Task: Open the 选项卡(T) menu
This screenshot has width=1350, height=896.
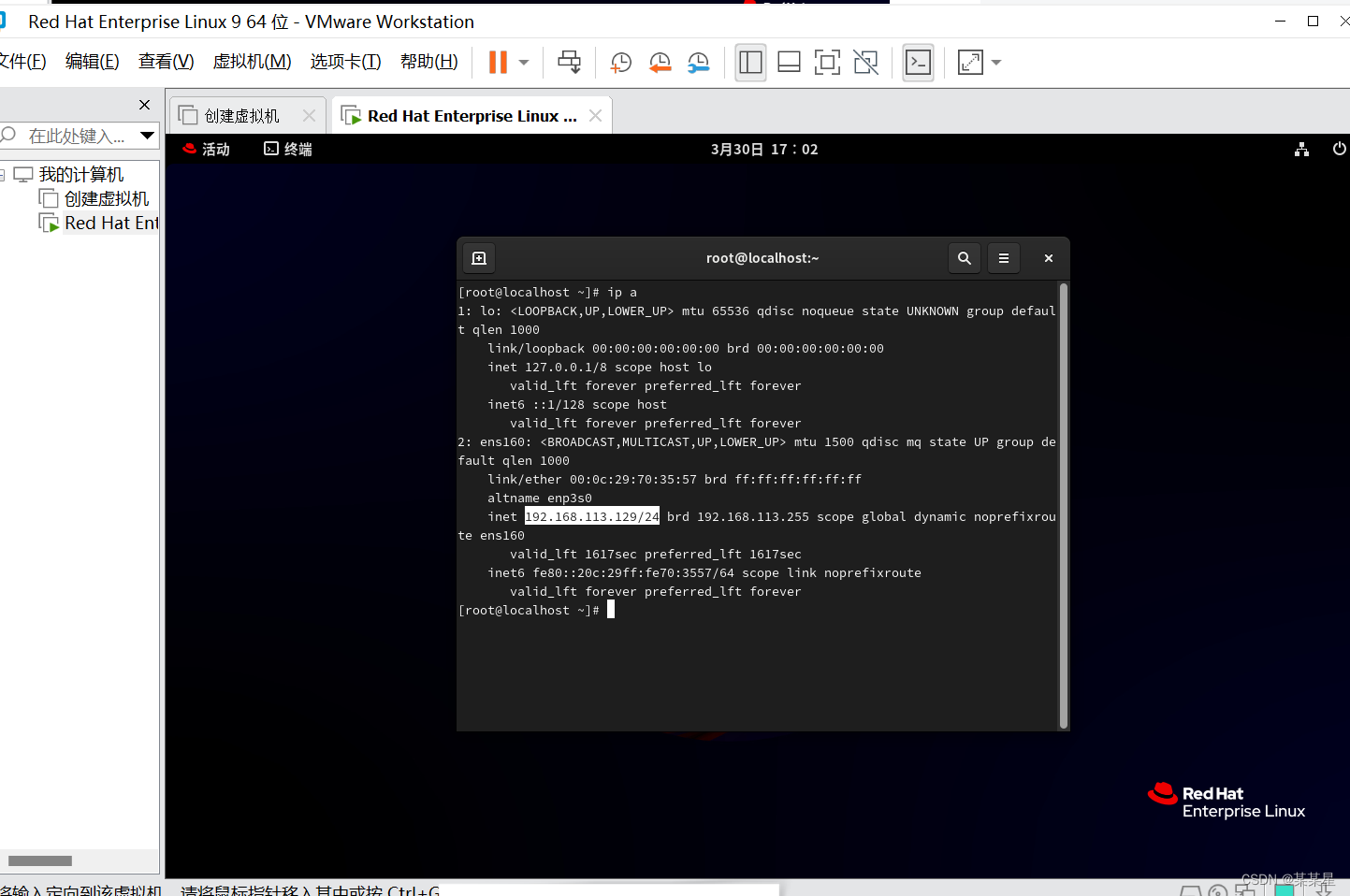Action: coord(345,62)
